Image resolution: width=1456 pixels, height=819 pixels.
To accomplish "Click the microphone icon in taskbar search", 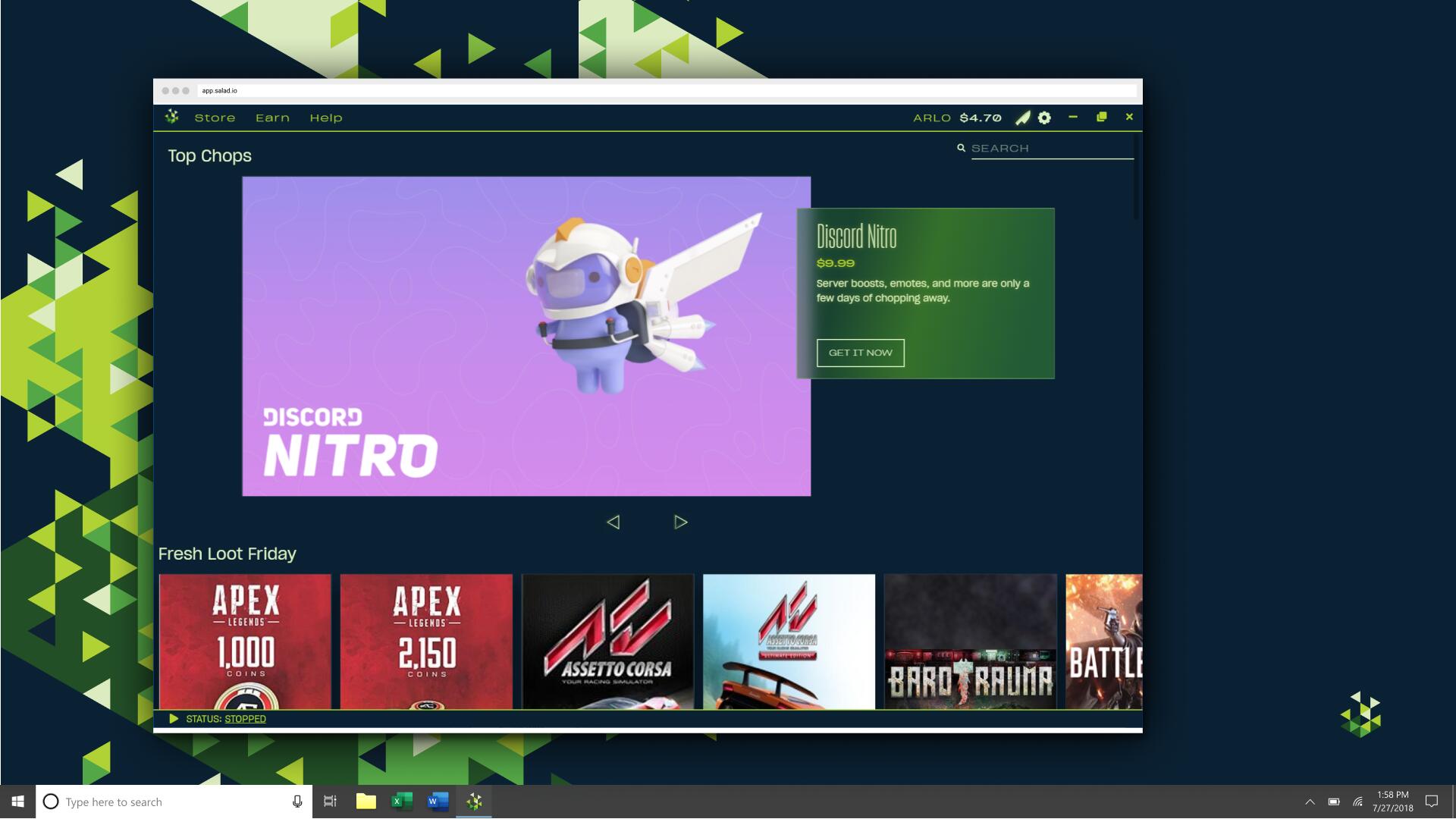I will [x=297, y=802].
